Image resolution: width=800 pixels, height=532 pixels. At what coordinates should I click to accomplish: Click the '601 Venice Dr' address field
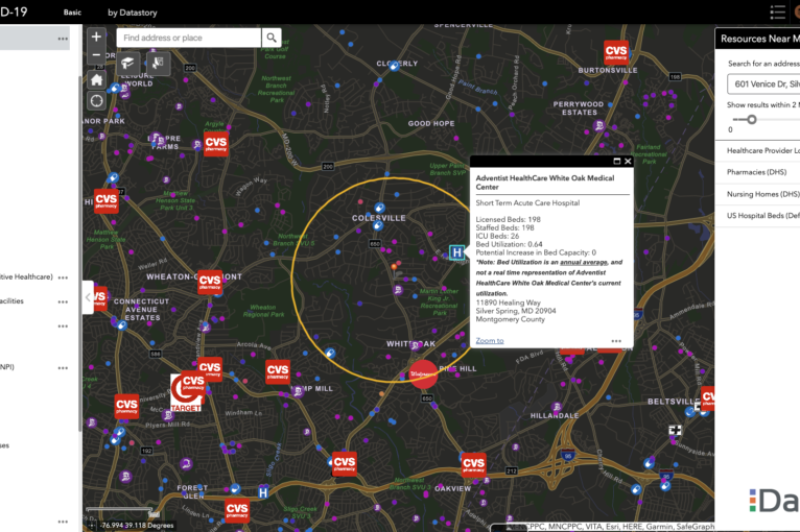764,84
